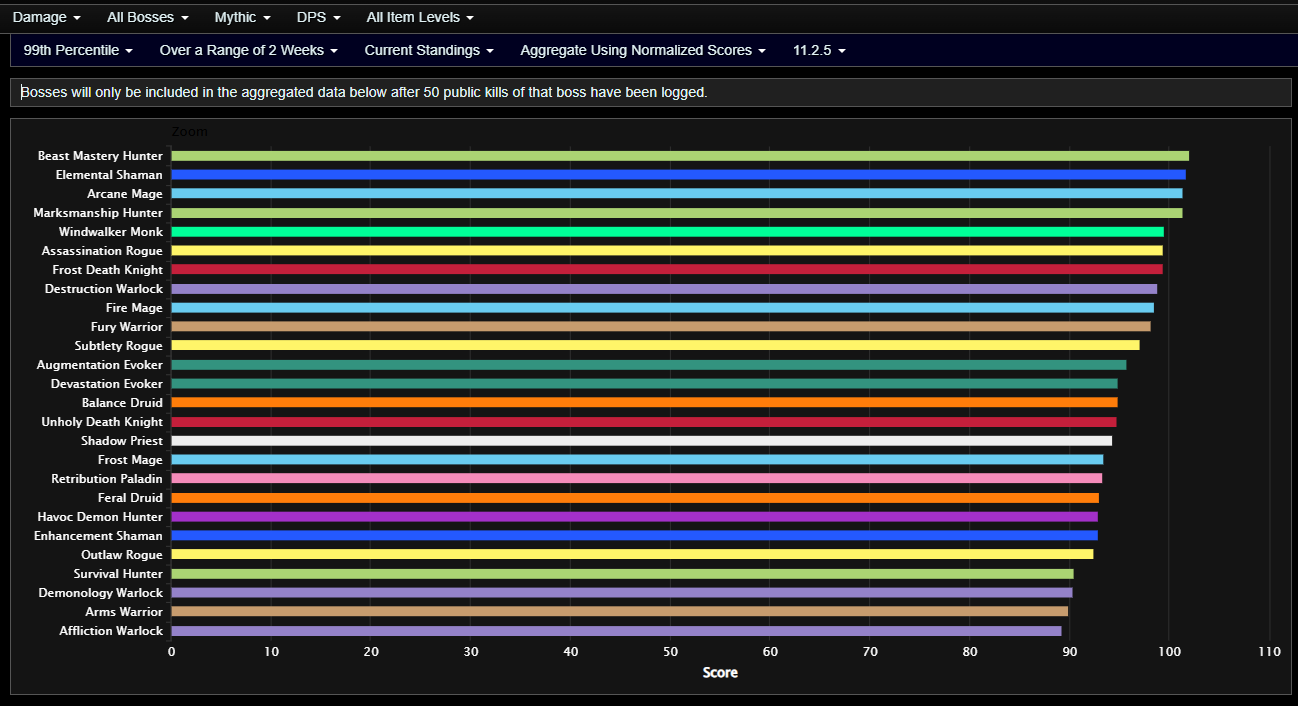Click the Affliction Warlock label
The image size is (1298, 706).
coord(111,631)
